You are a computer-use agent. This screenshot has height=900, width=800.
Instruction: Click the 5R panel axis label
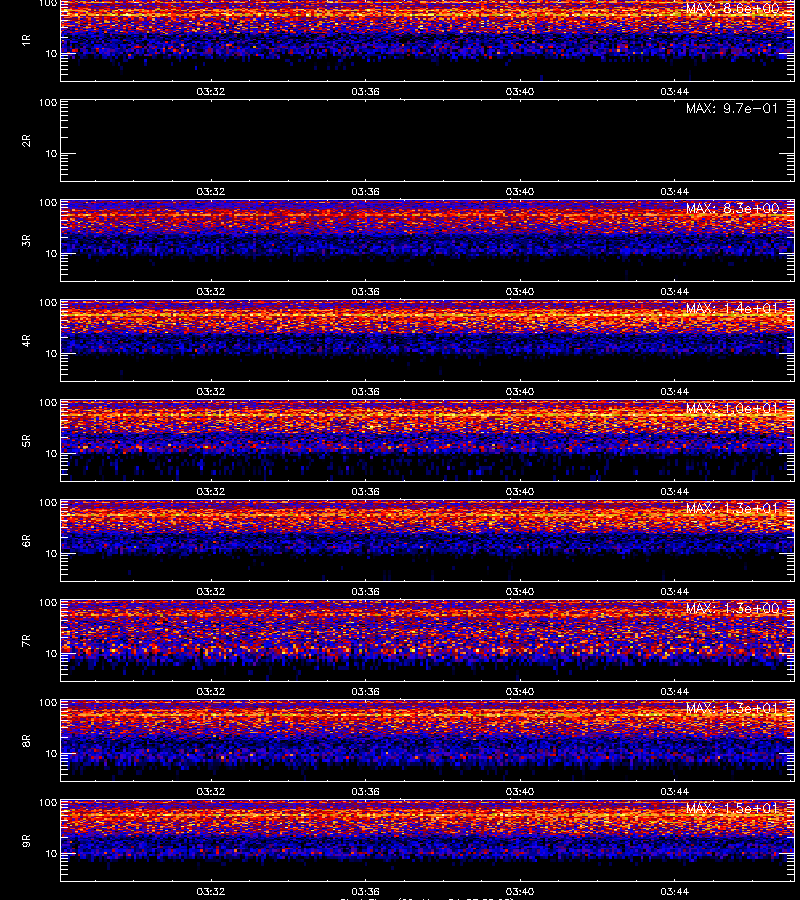(x=26, y=440)
